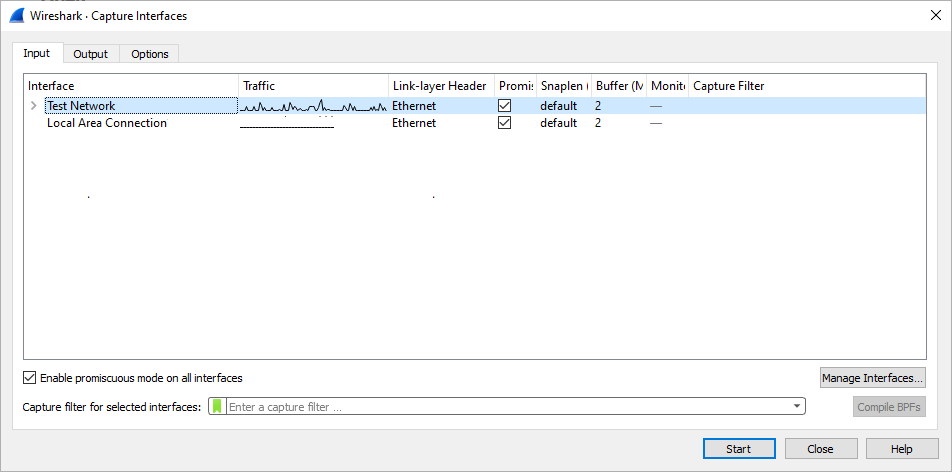Expand the Test Network interface row
This screenshot has width=952, height=472.
(33, 106)
